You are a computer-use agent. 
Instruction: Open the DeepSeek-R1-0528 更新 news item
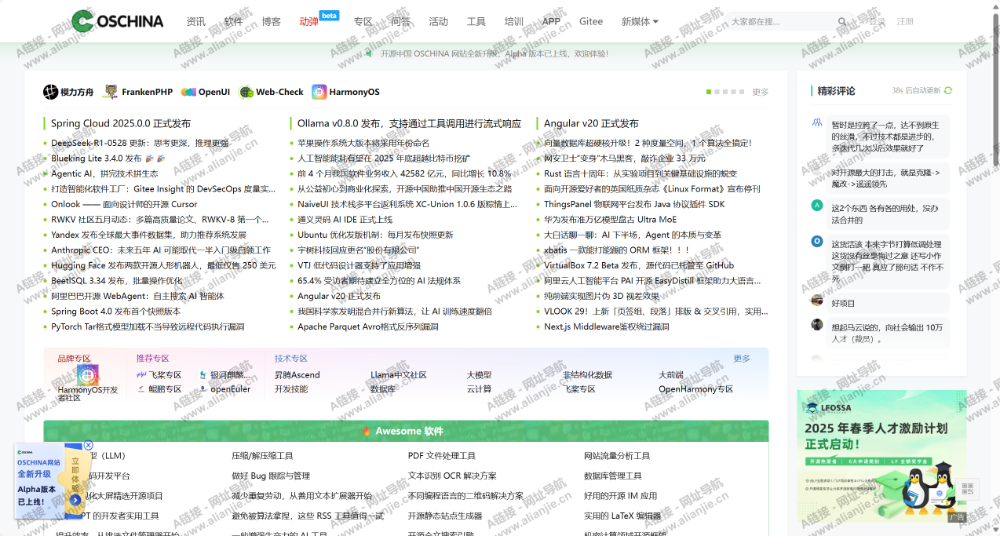(140, 143)
